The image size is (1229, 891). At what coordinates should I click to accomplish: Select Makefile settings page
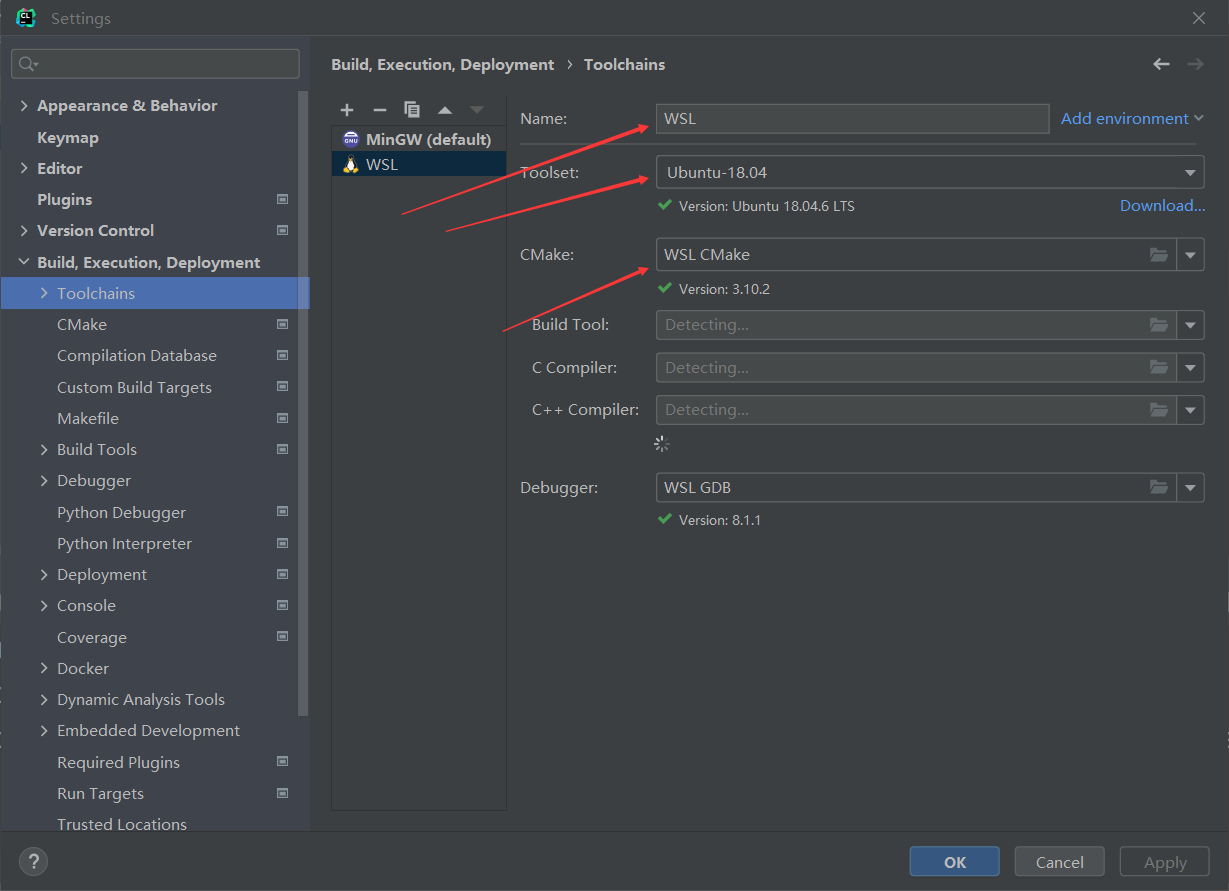coord(88,418)
